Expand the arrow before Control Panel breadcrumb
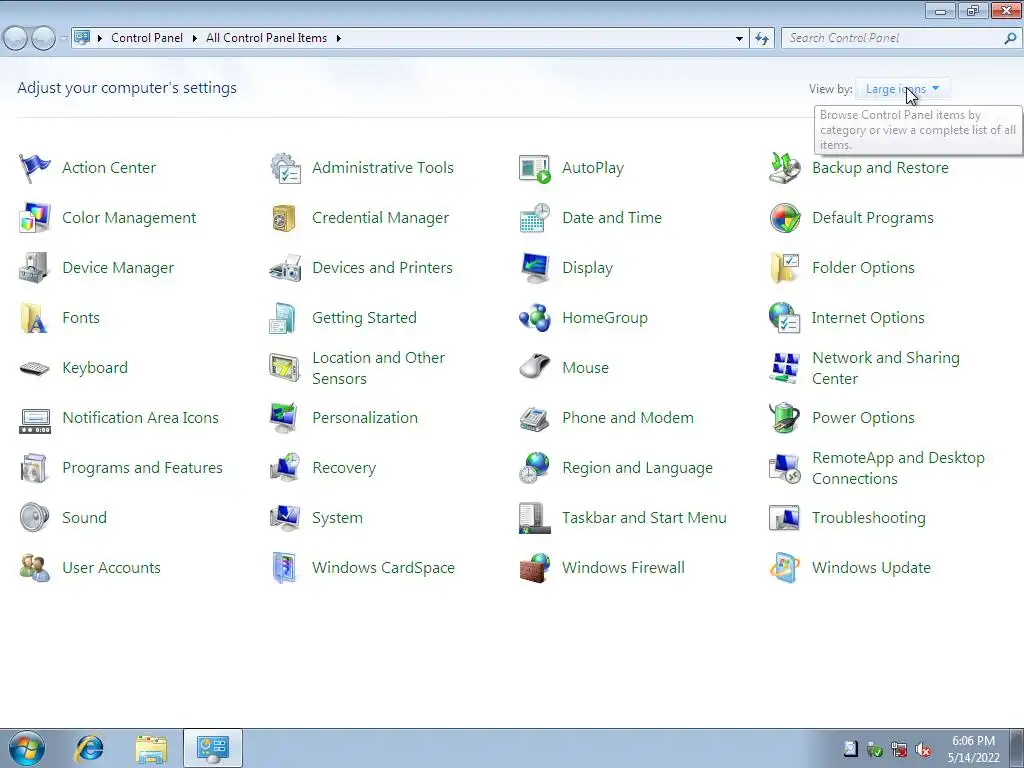This screenshot has width=1024, height=768. (x=100, y=39)
